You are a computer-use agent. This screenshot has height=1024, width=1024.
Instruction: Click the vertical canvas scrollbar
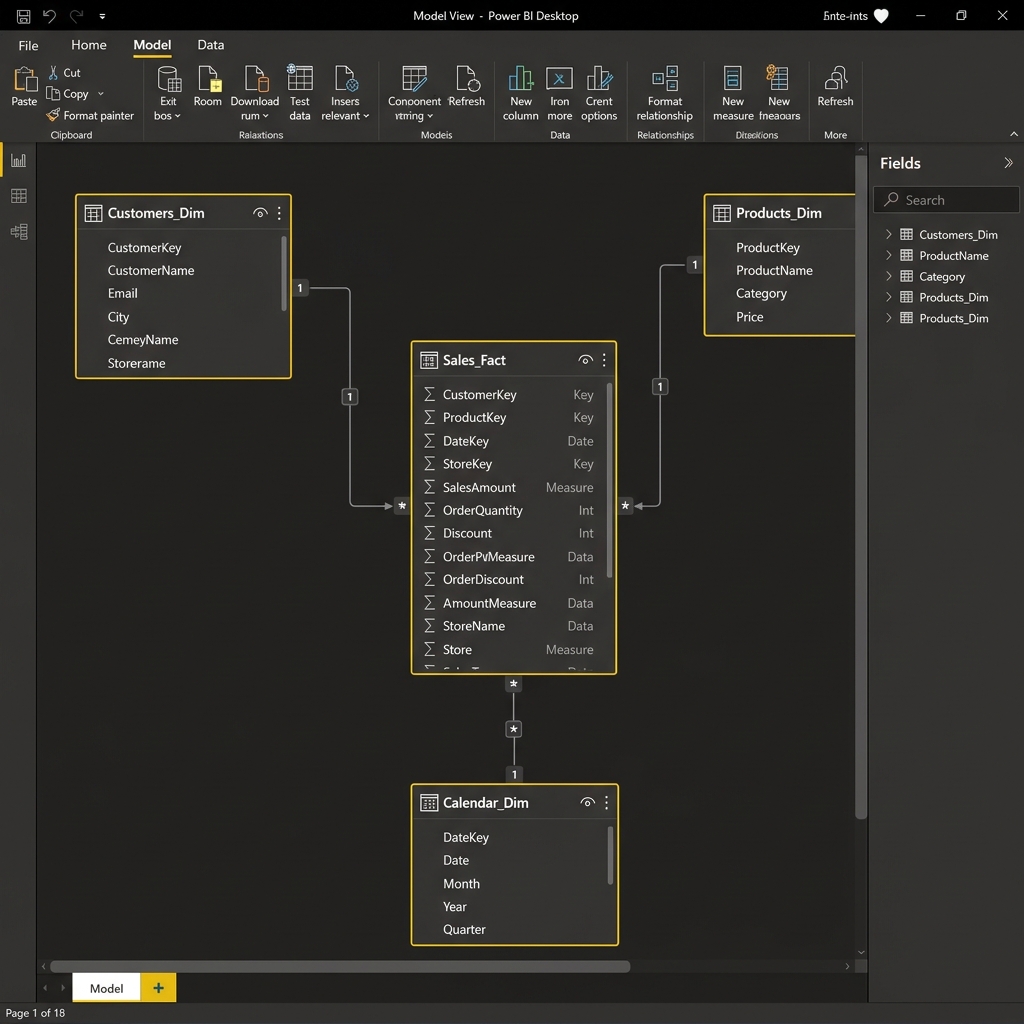coord(861,487)
